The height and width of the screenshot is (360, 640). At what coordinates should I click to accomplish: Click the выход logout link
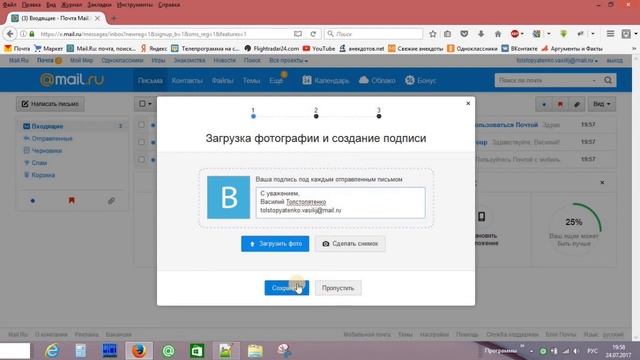tap(615, 60)
